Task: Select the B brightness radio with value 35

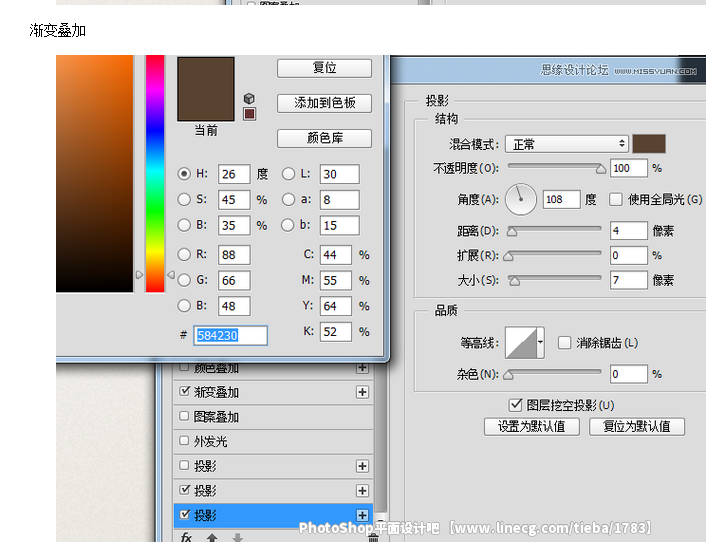Action: click(184, 225)
